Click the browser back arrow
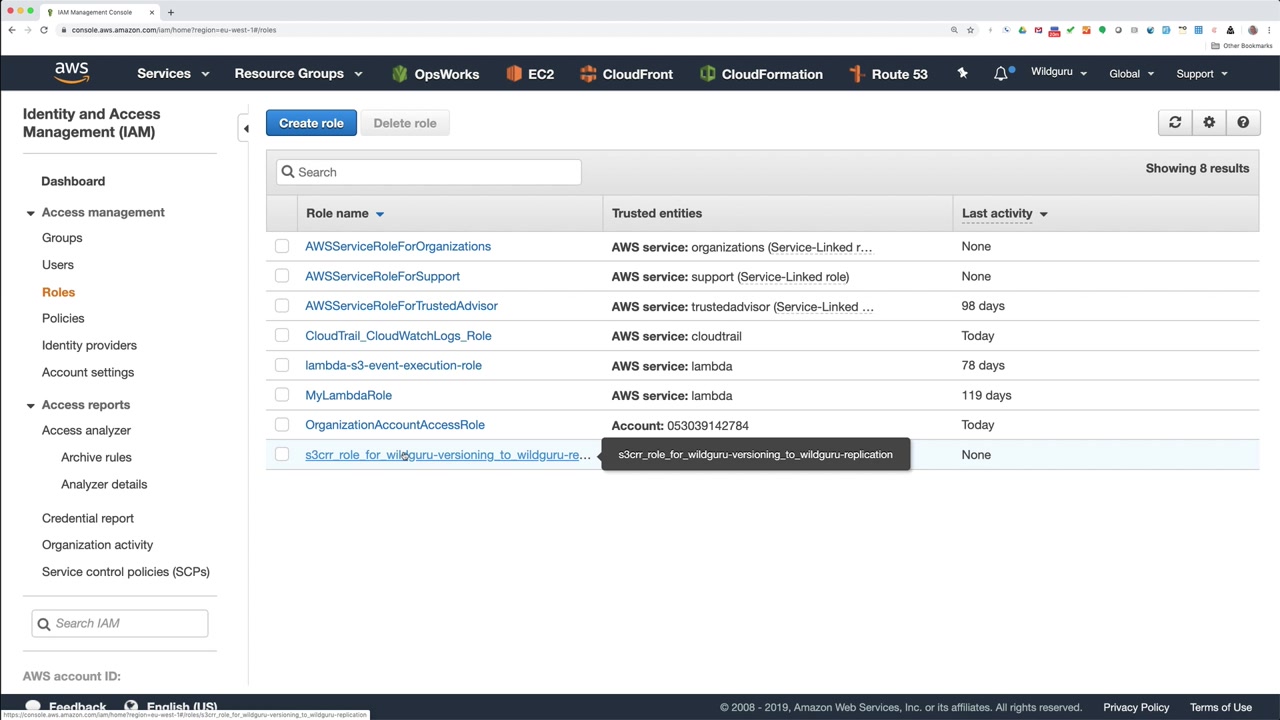Image resolution: width=1280 pixels, height=720 pixels. point(12,30)
